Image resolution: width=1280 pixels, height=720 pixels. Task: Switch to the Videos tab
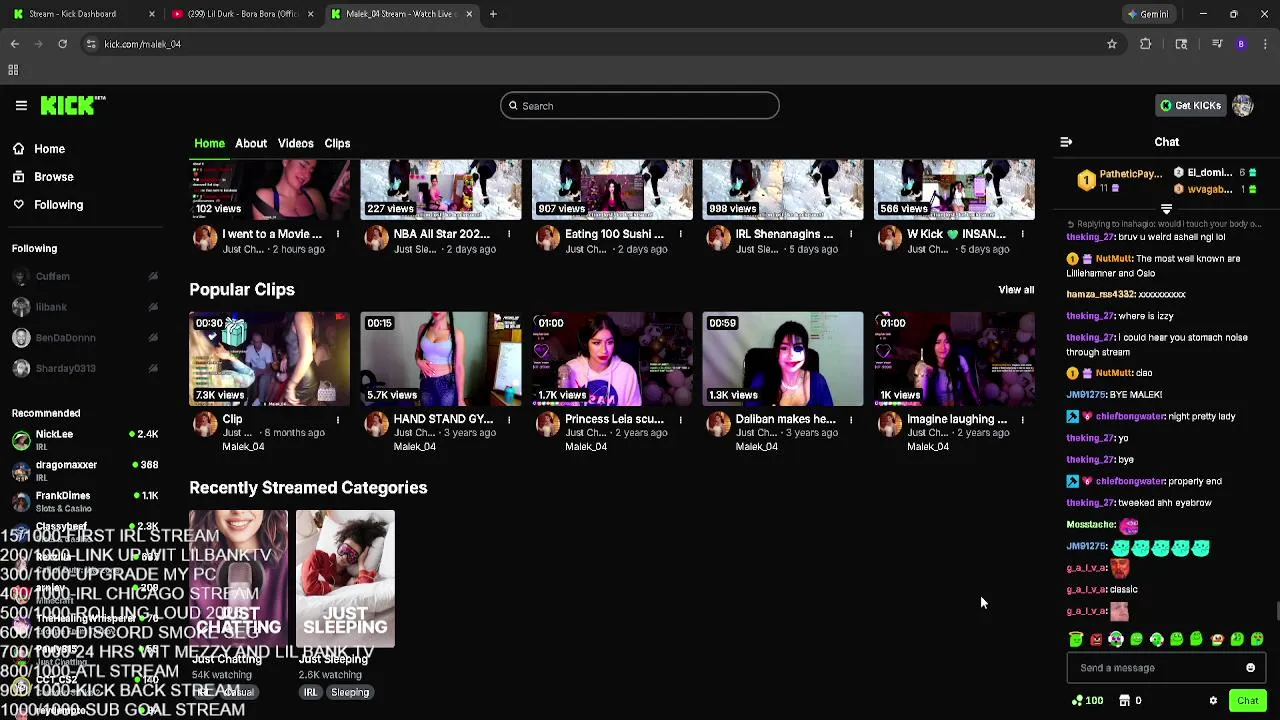click(x=296, y=144)
